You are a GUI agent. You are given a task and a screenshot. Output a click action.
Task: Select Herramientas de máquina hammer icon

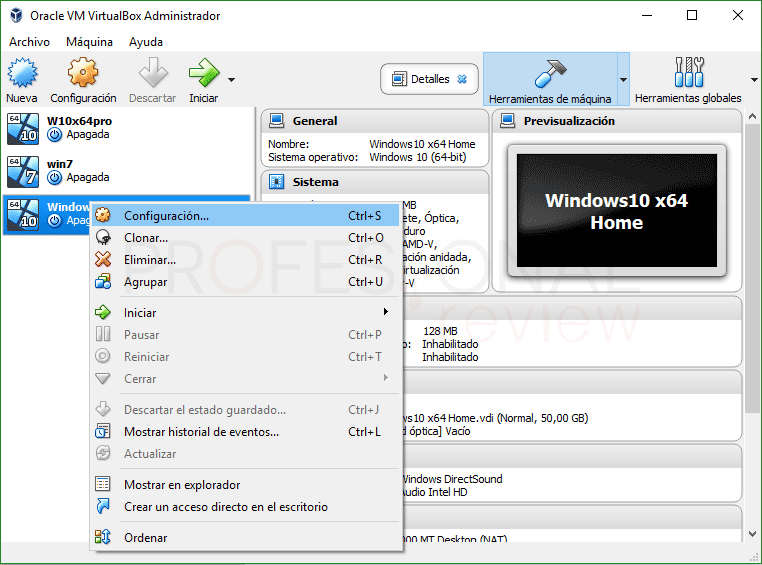click(550, 73)
